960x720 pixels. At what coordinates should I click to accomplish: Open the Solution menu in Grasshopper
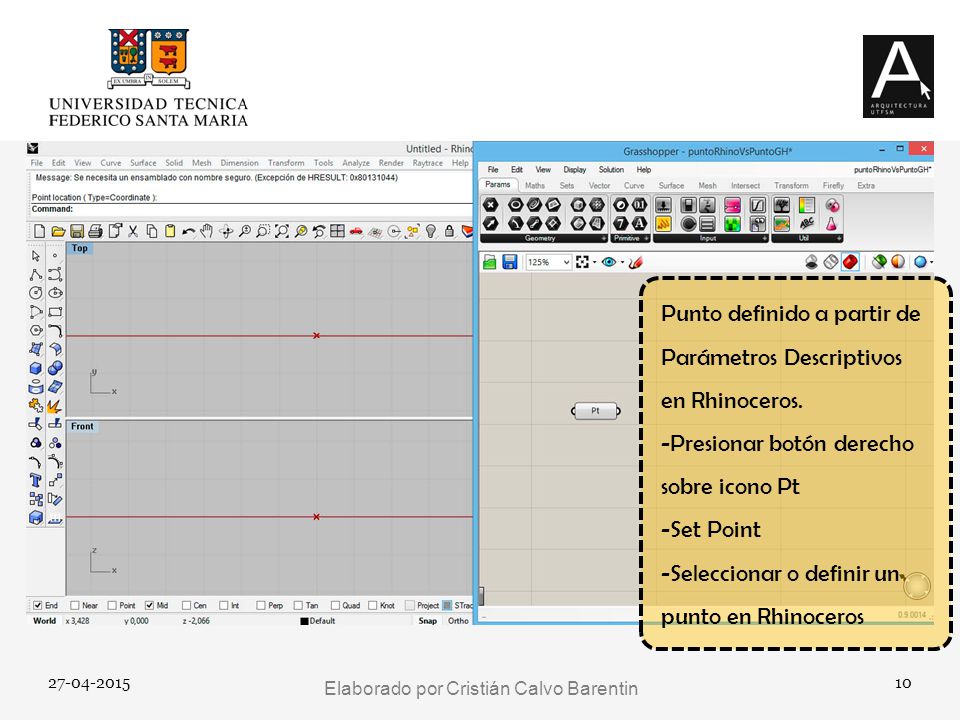(x=611, y=170)
